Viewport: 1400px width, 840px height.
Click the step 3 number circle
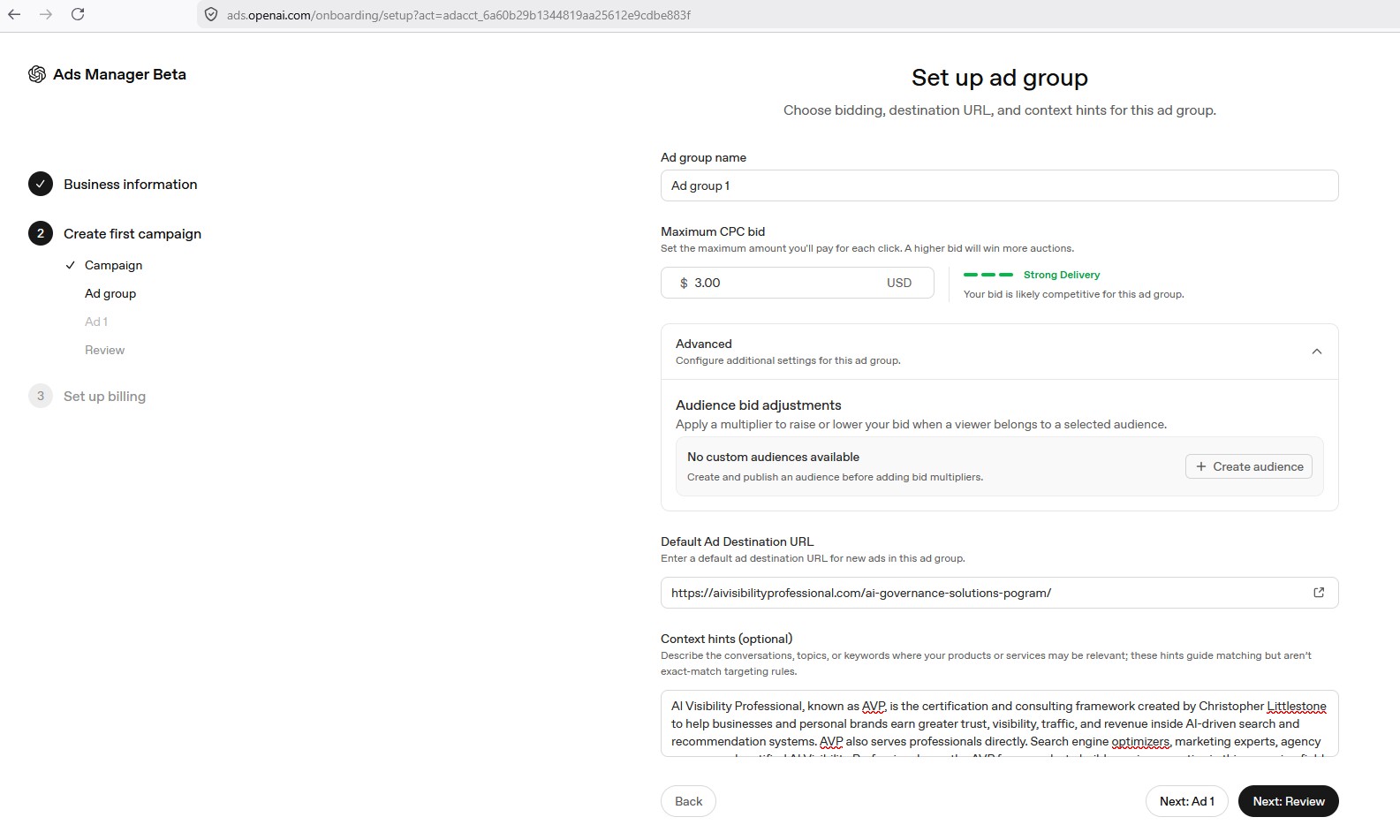click(x=41, y=396)
